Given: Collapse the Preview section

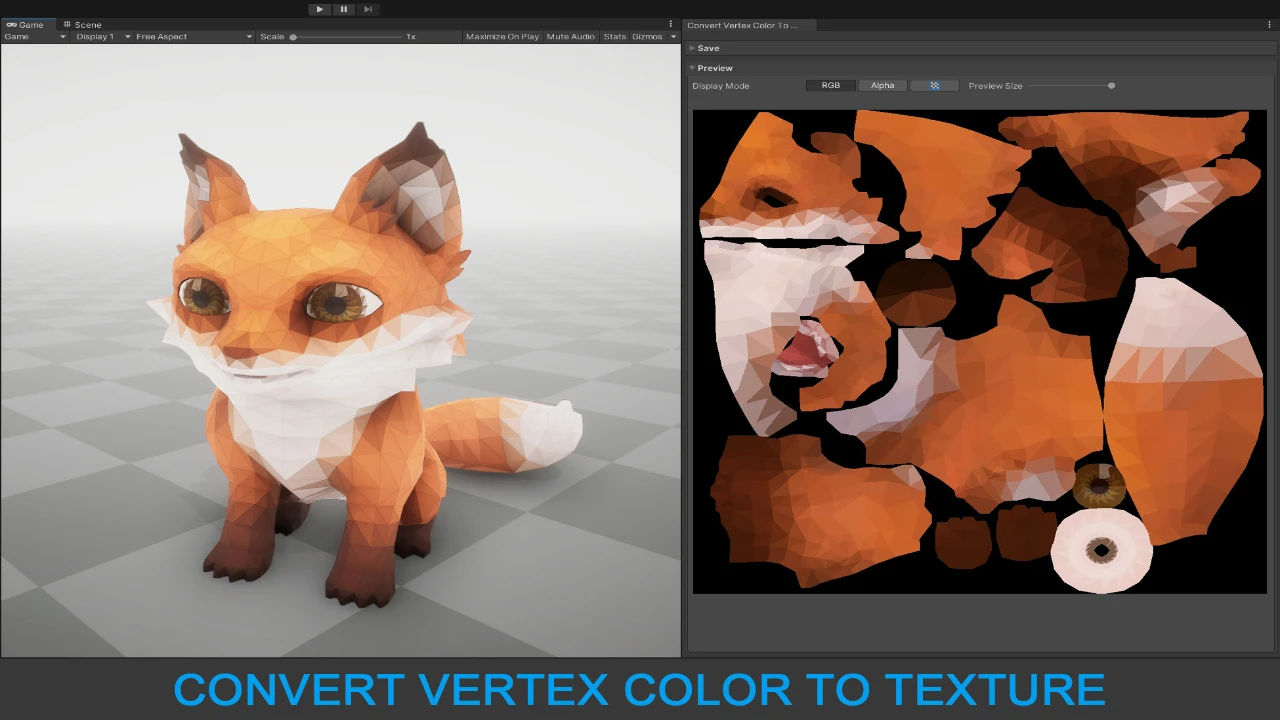Looking at the screenshot, I should 714,68.
